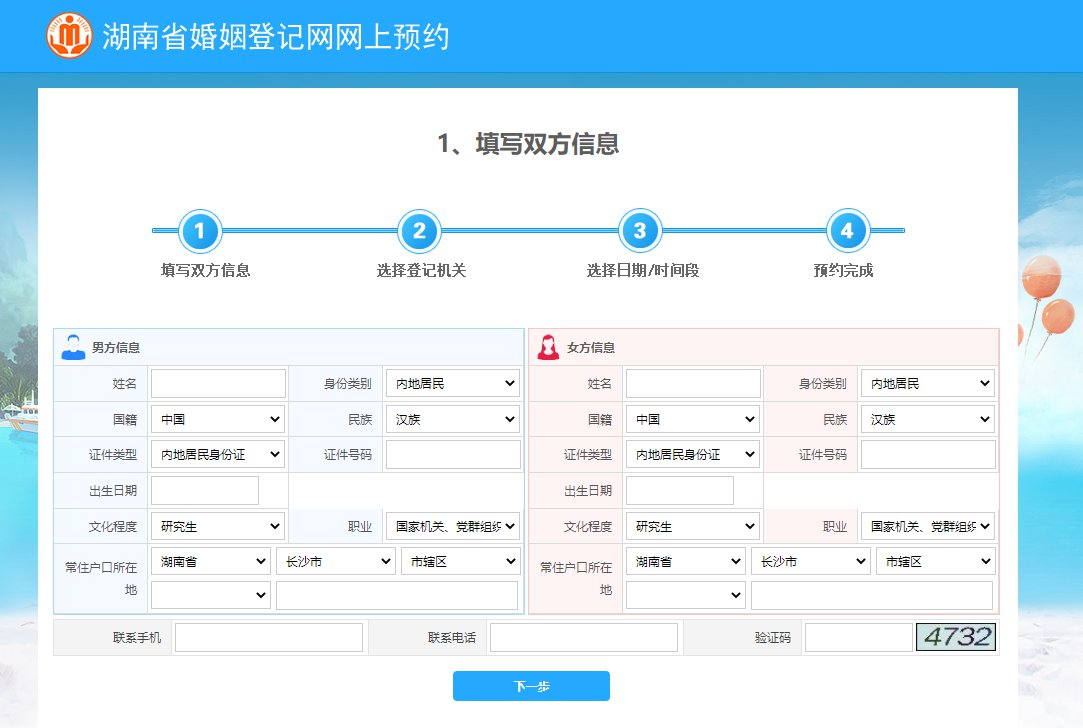Image resolution: width=1083 pixels, height=728 pixels.
Task: Click the male avatar icon in 男方信息
Action: pyautogui.click(x=73, y=347)
